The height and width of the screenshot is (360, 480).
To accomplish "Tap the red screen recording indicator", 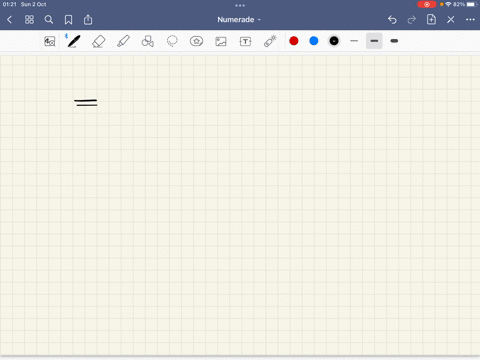I will (427, 4).
